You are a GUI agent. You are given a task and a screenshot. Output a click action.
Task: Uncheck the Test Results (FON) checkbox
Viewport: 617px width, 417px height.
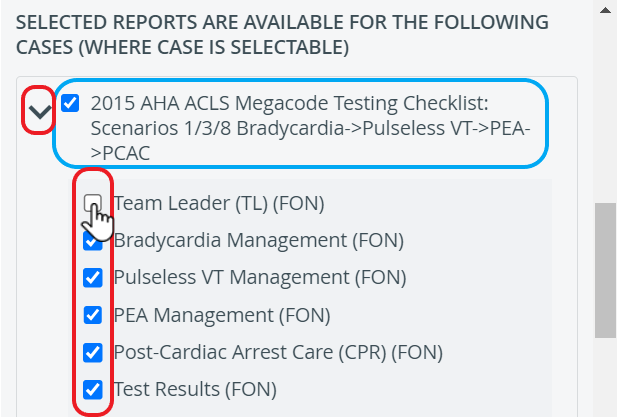tap(93, 389)
